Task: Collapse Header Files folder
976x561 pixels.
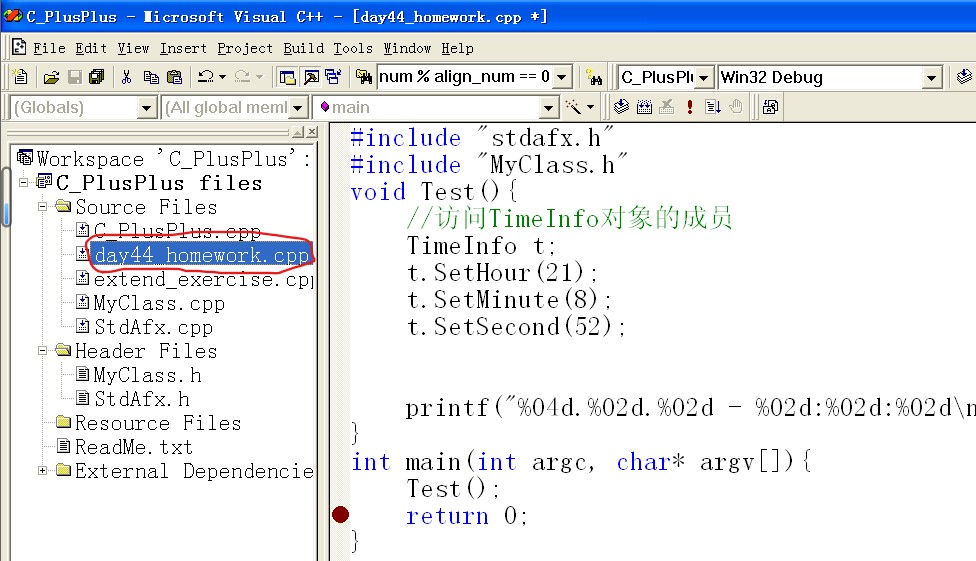Action: tap(42, 351)
